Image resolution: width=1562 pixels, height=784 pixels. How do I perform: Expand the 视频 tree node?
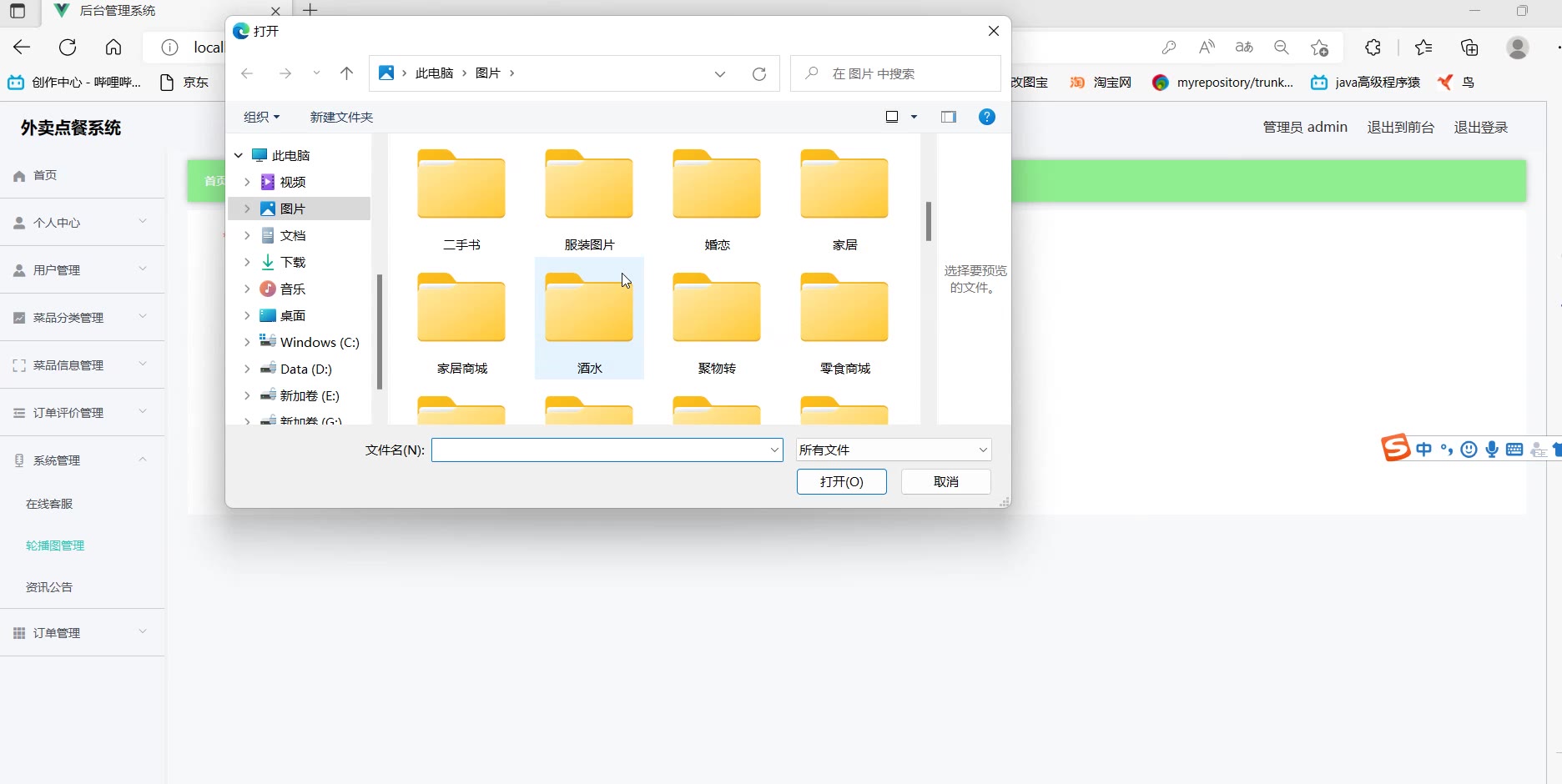(x=247, y=182)
